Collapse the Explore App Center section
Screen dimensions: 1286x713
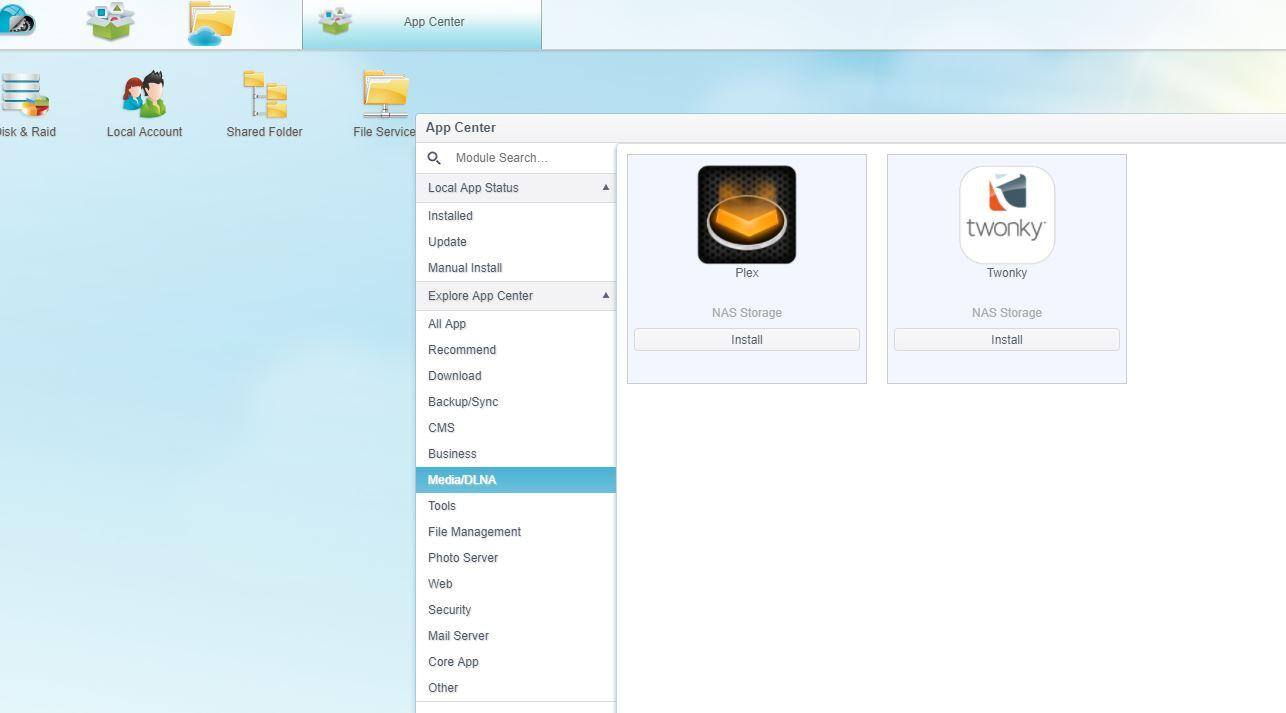pyautogui.click(x=605, y=296)
